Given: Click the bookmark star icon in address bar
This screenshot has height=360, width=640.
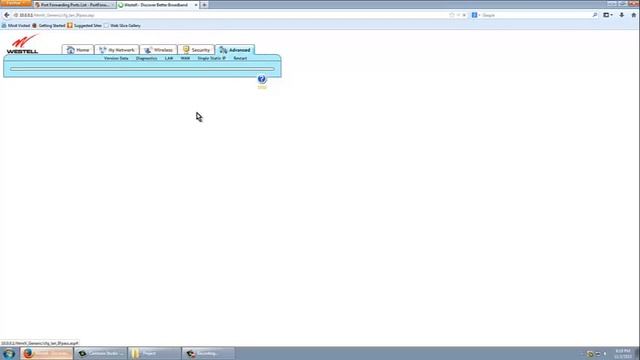Looking at the screenshot, I should [452, 15].
